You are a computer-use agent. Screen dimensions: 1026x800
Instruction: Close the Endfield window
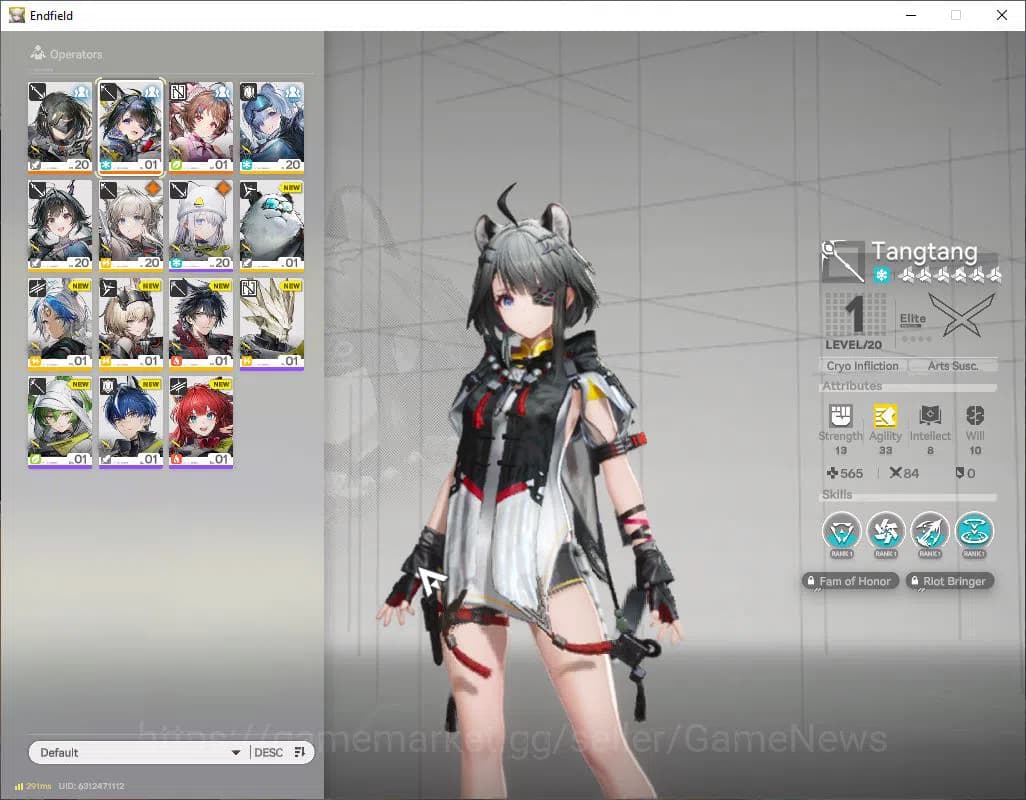click(x=1002, y=15)
